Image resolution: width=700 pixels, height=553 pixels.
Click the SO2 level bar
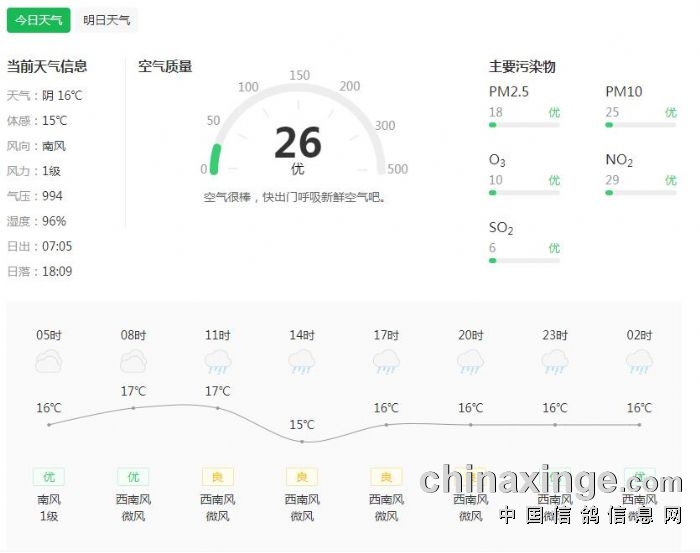tap(524, 261)
